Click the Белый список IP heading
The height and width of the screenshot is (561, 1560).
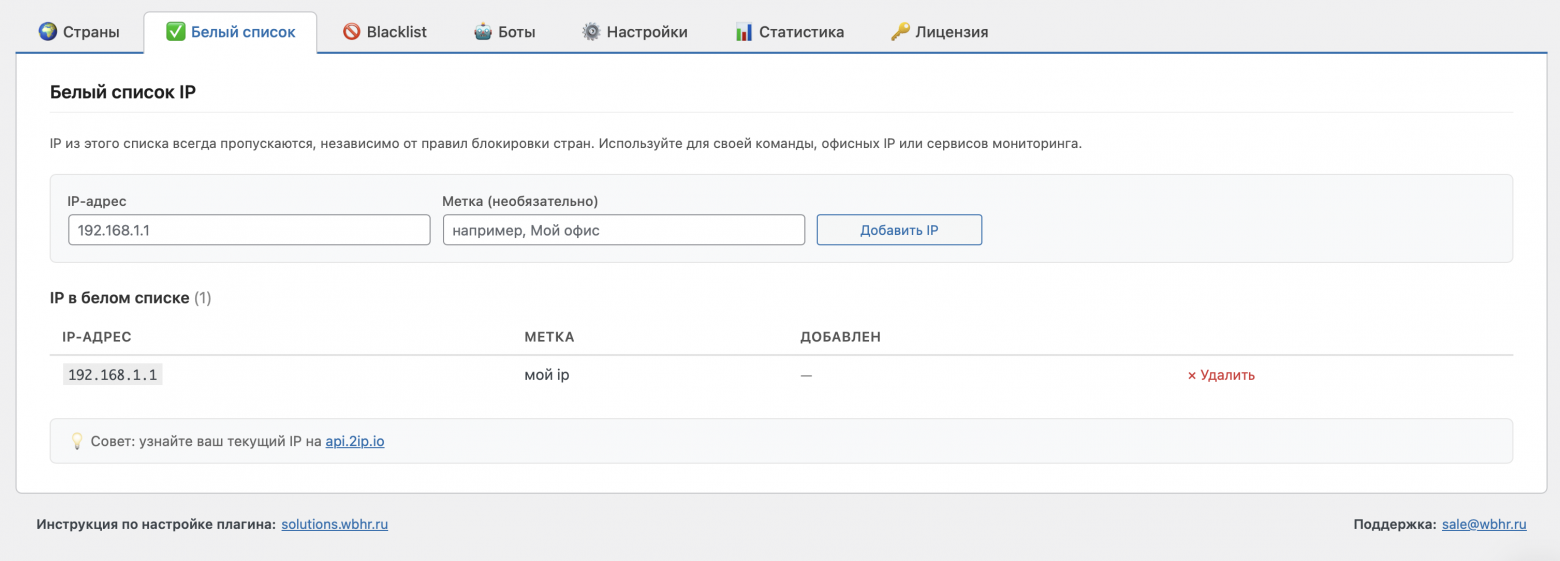click(x=123, y=92)
